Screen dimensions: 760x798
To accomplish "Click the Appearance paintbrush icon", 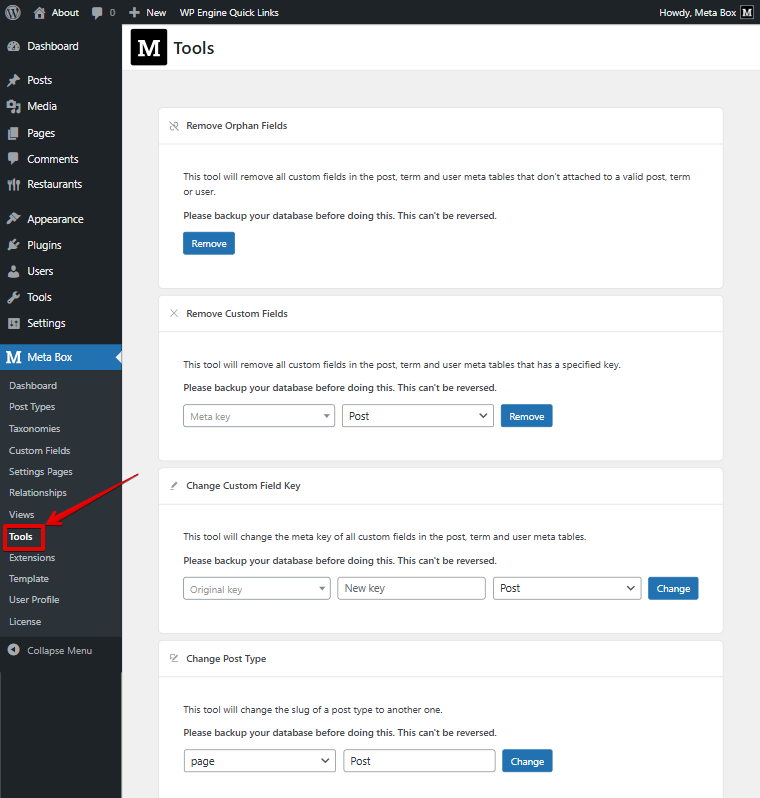I will (14, 219).
